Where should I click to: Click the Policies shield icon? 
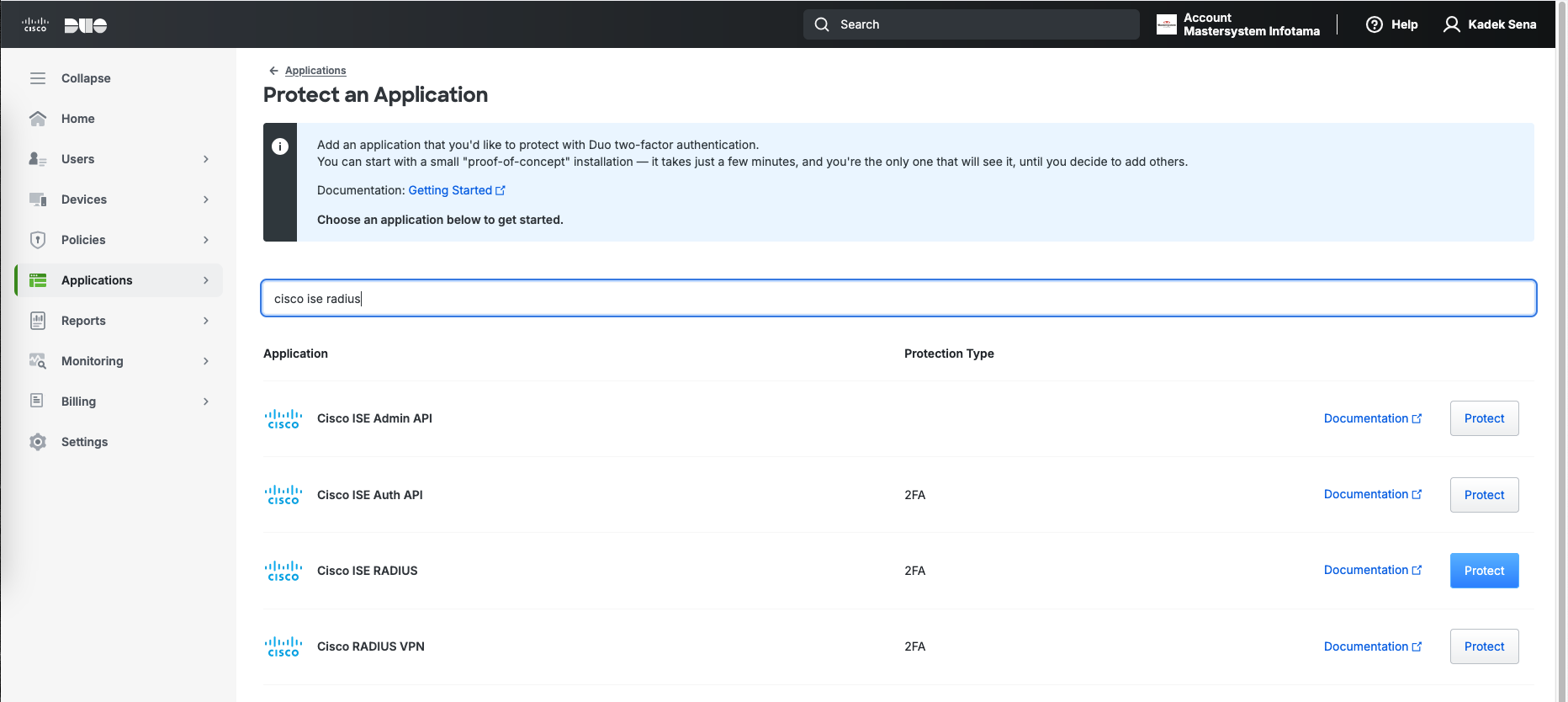click(38, 240)
